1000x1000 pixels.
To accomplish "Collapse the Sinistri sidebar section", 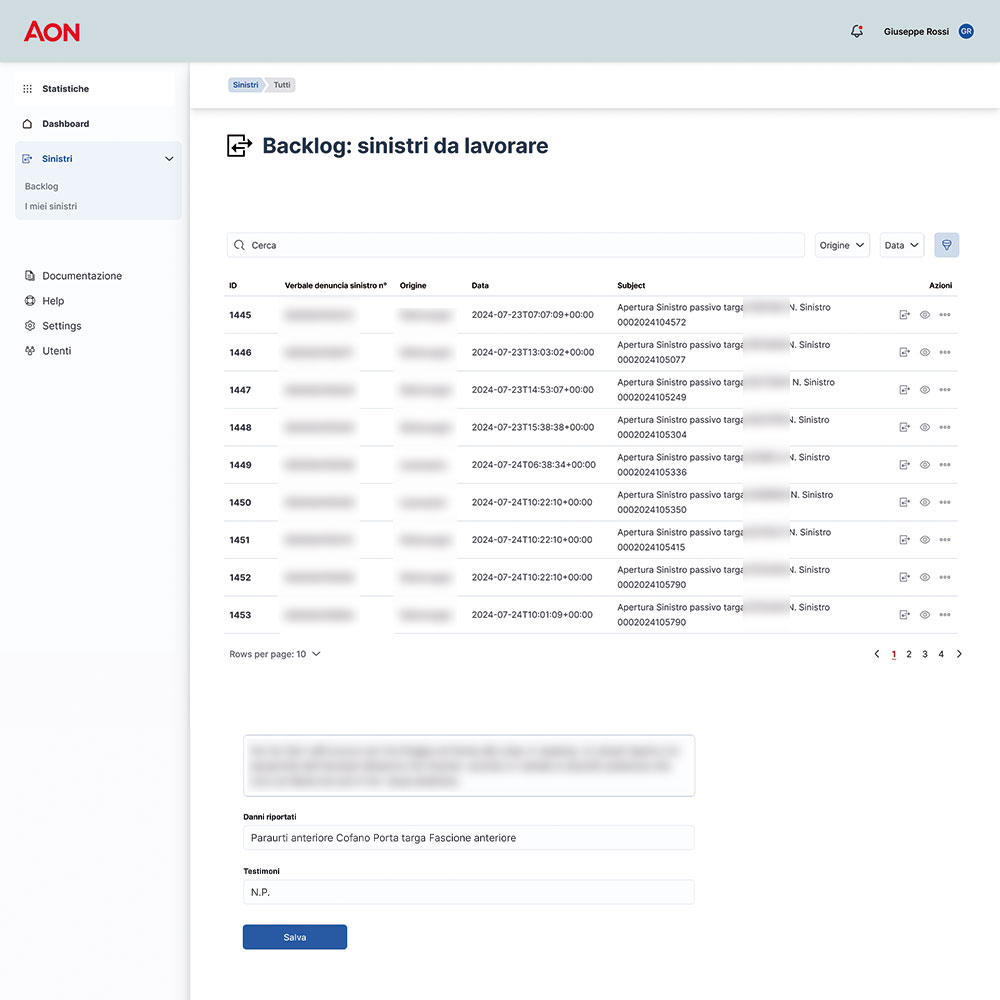I will pyautogui.click(x=169, y=159).
